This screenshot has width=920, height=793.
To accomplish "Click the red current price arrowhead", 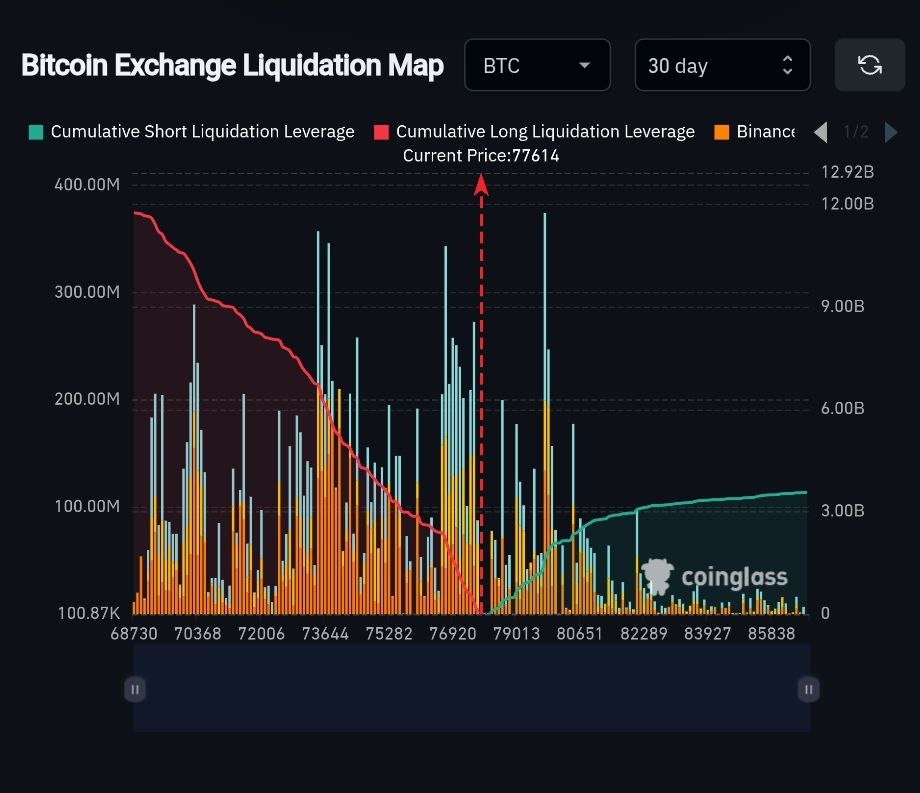I will (481, 184).
